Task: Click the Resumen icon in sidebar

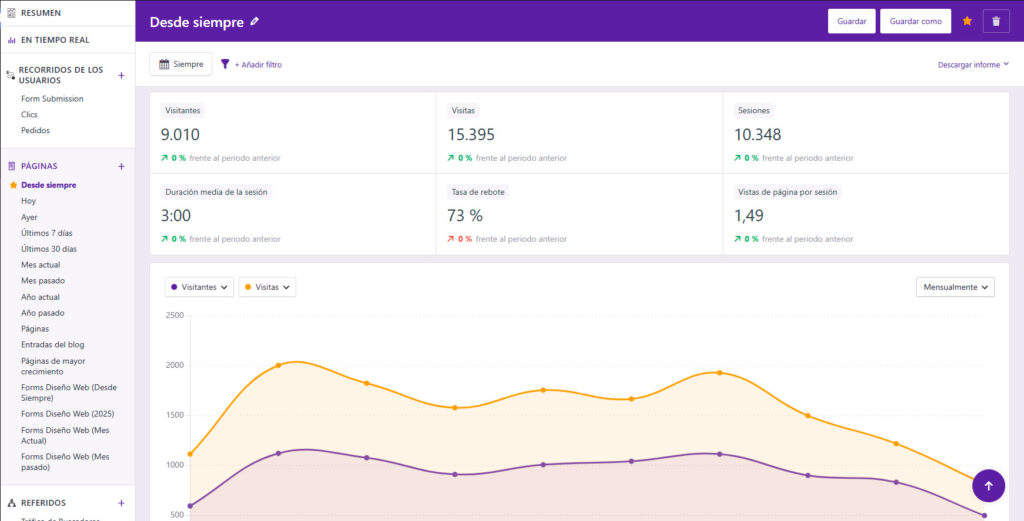Action: click(x=11, y=13)
